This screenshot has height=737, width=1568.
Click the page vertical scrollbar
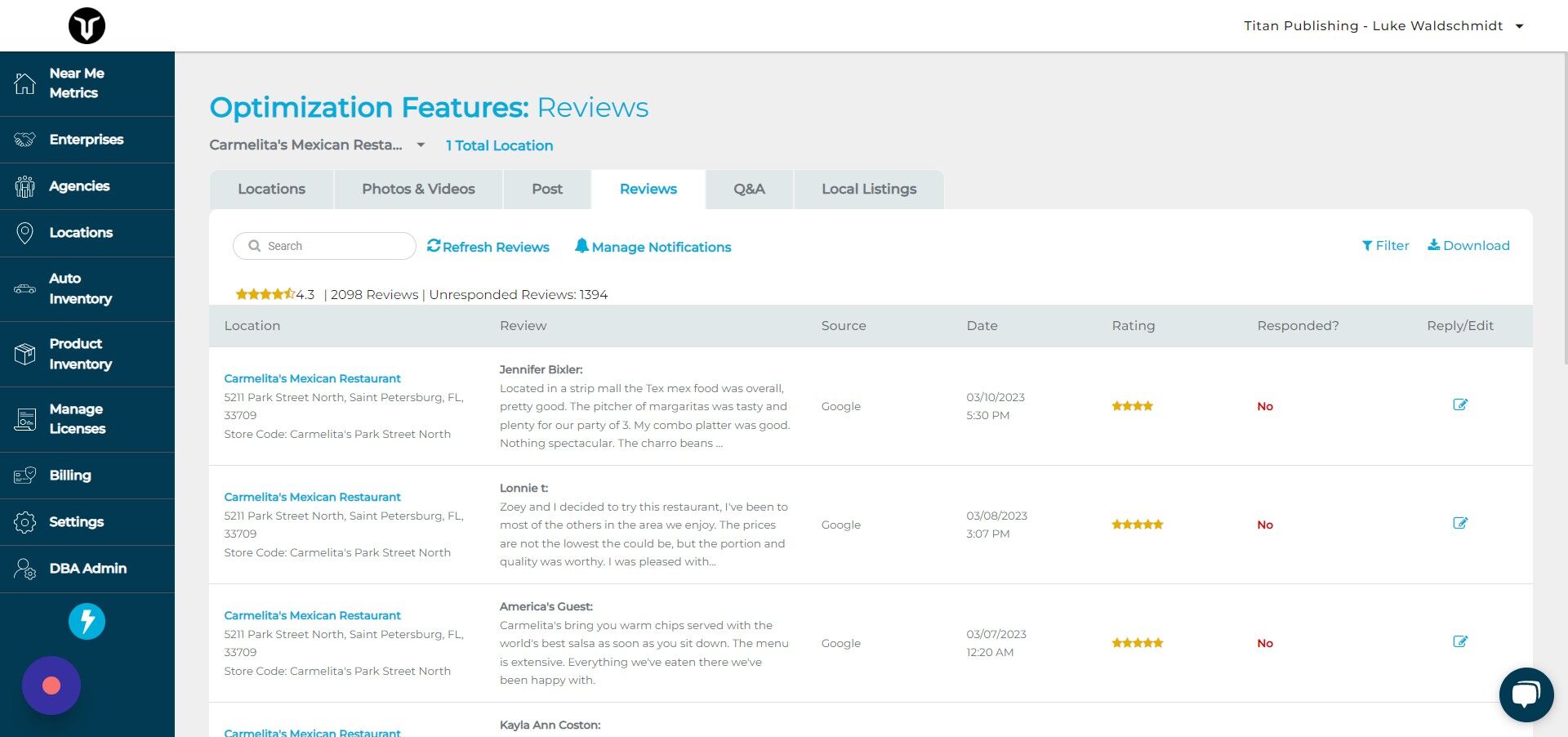pyautogui.click(x=1564, y=208)
